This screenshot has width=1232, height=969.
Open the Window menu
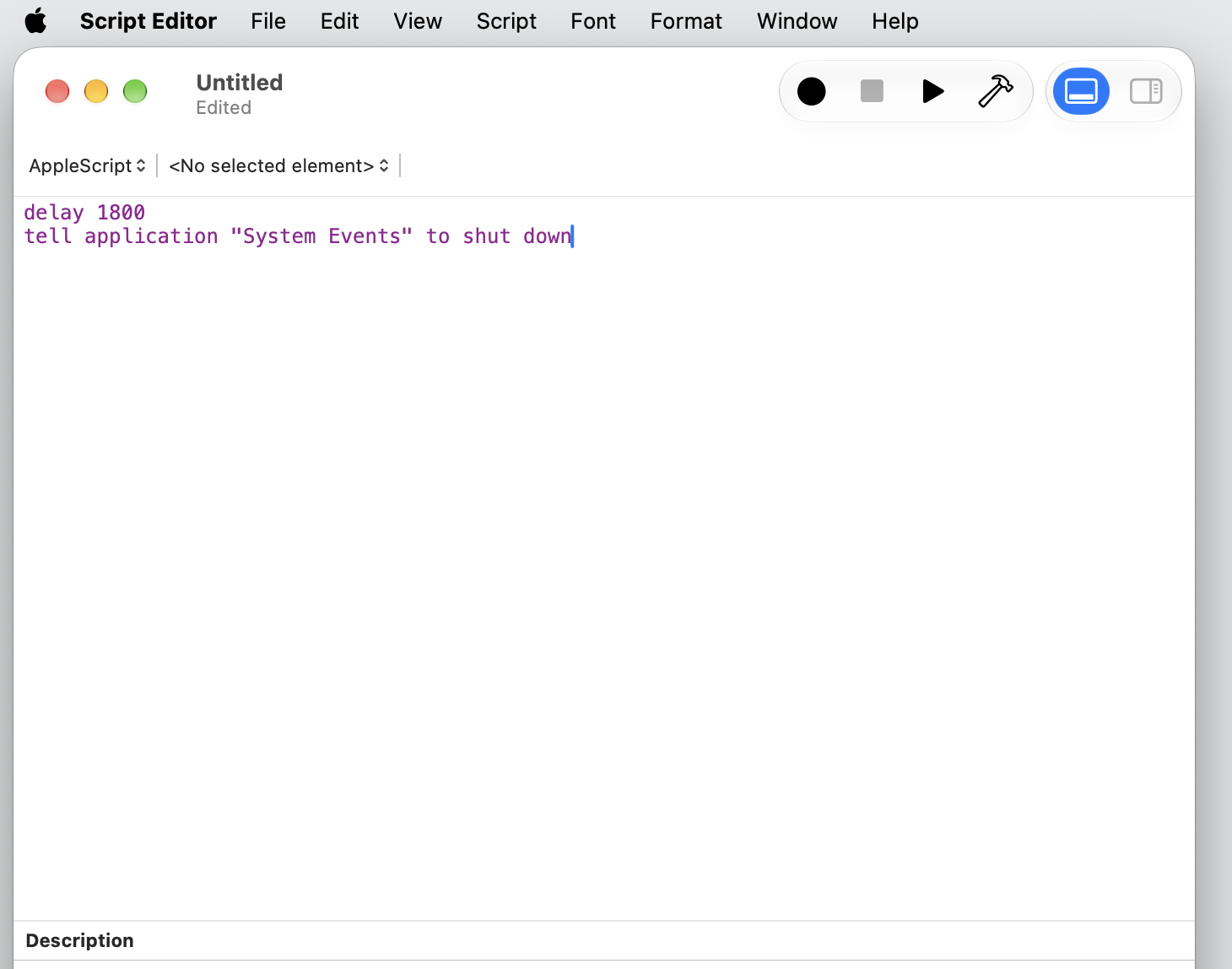797,21
